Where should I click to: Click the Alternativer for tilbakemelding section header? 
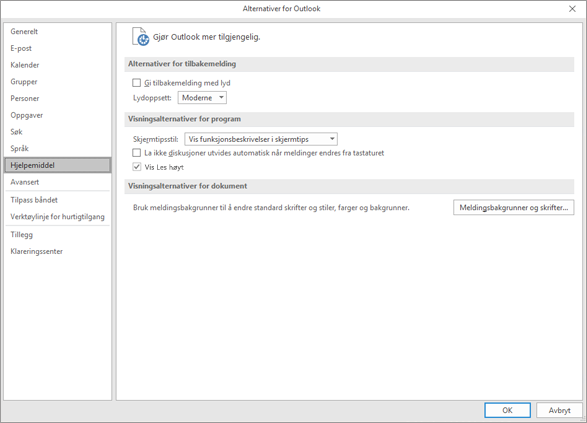click(349, 64)
